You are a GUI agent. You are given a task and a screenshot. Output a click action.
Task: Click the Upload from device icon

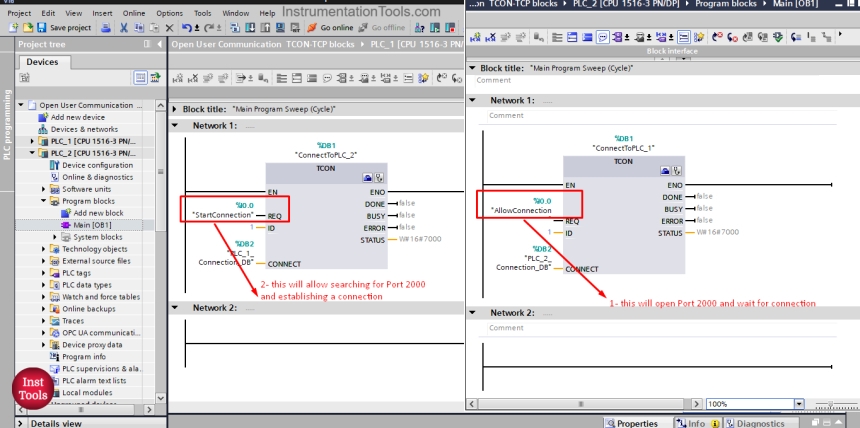point(265,27)
